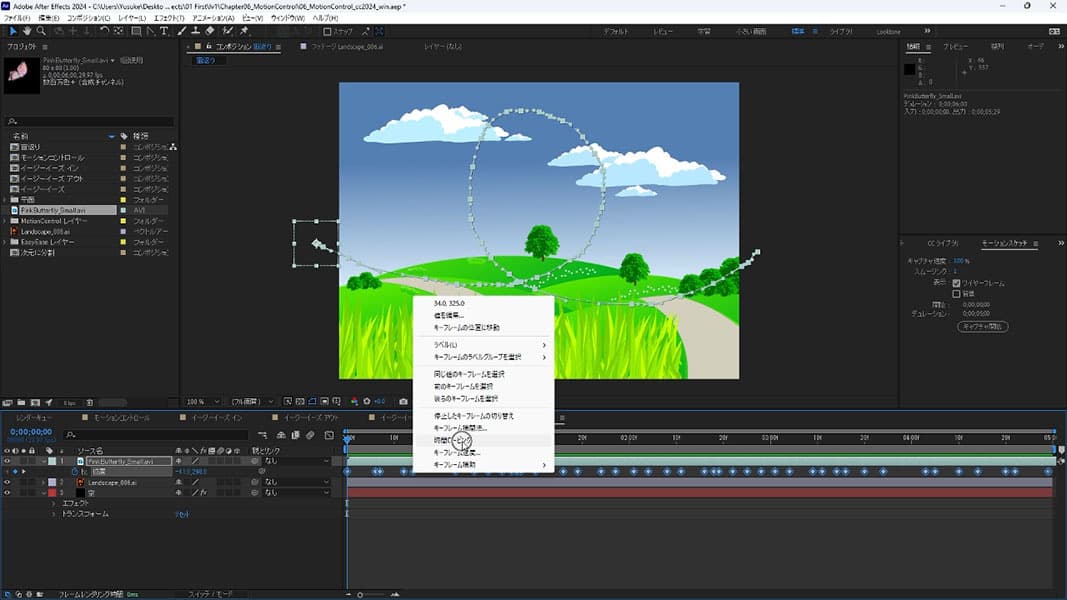Image resolution: width=1067 pixels, height=600 pixels.
Task: Click the Selection arrow tool
Action: (x=11, y=31)
